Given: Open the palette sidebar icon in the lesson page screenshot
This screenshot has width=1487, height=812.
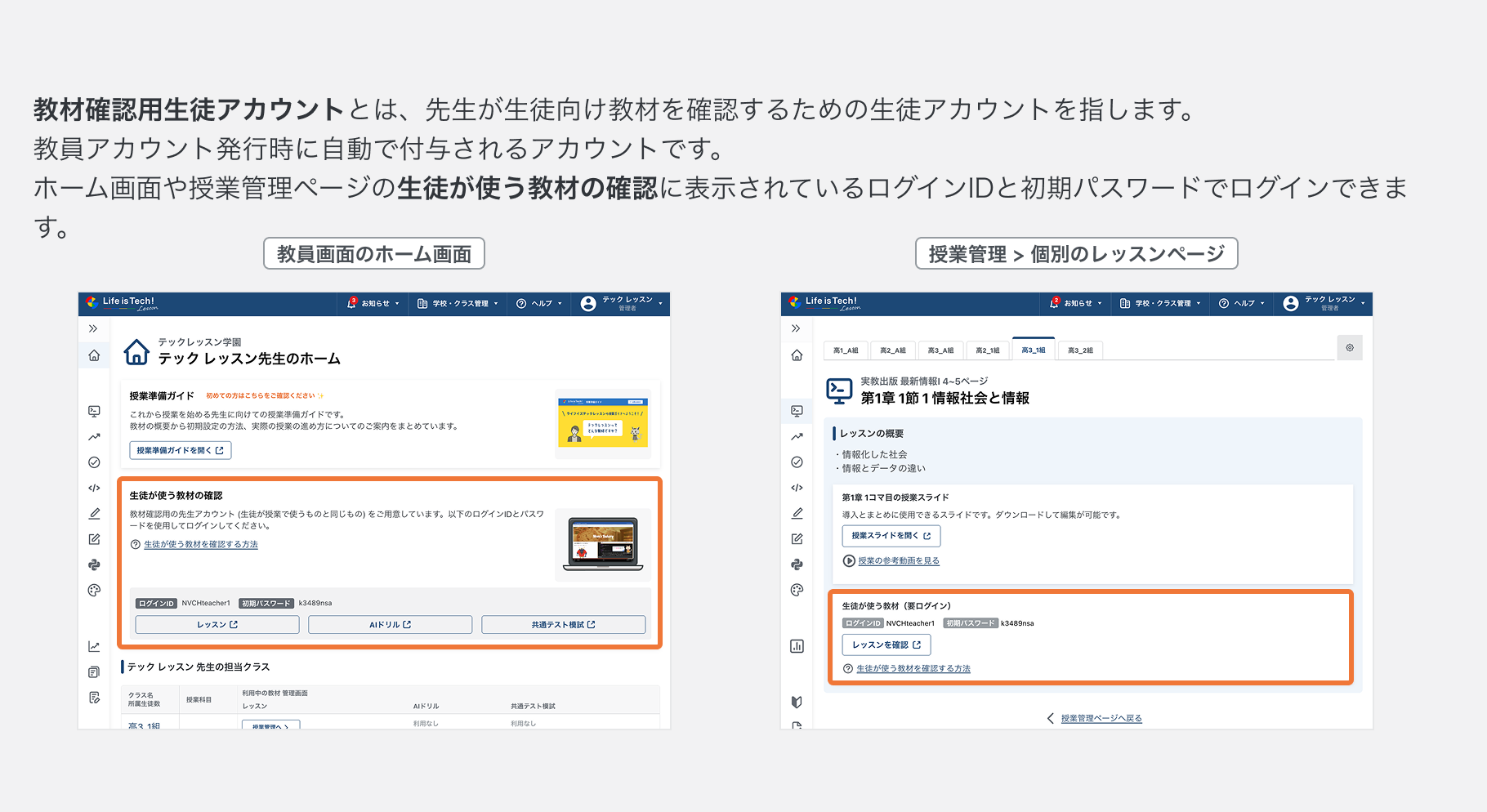Looking at the screenshot, I should 797,590.
